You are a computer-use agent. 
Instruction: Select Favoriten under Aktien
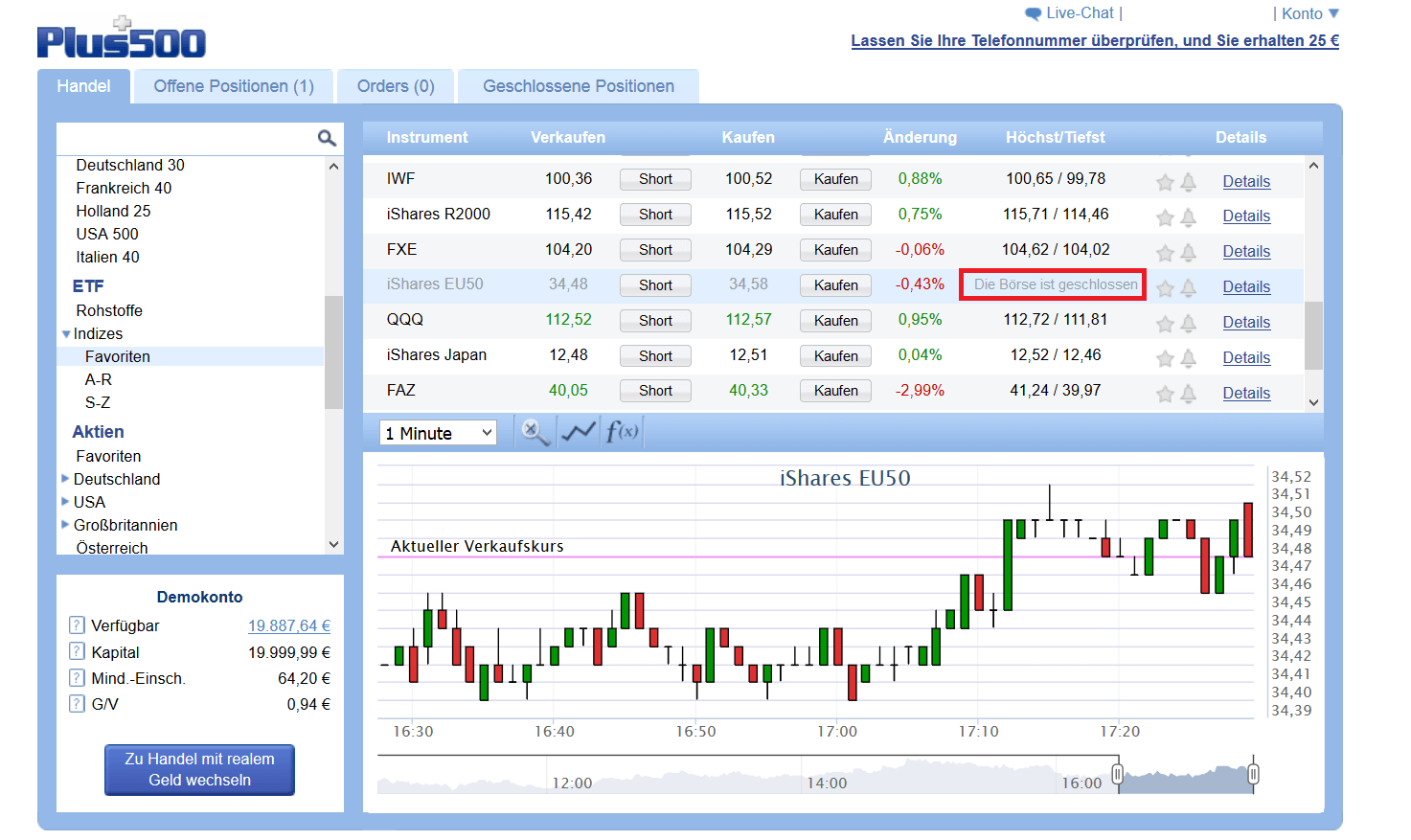[x=108, y=456]
